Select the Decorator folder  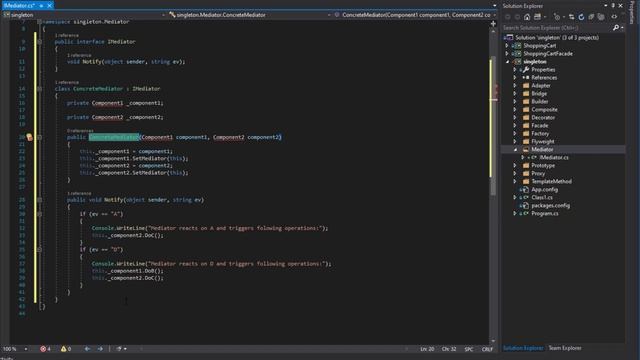click(543, 118)
